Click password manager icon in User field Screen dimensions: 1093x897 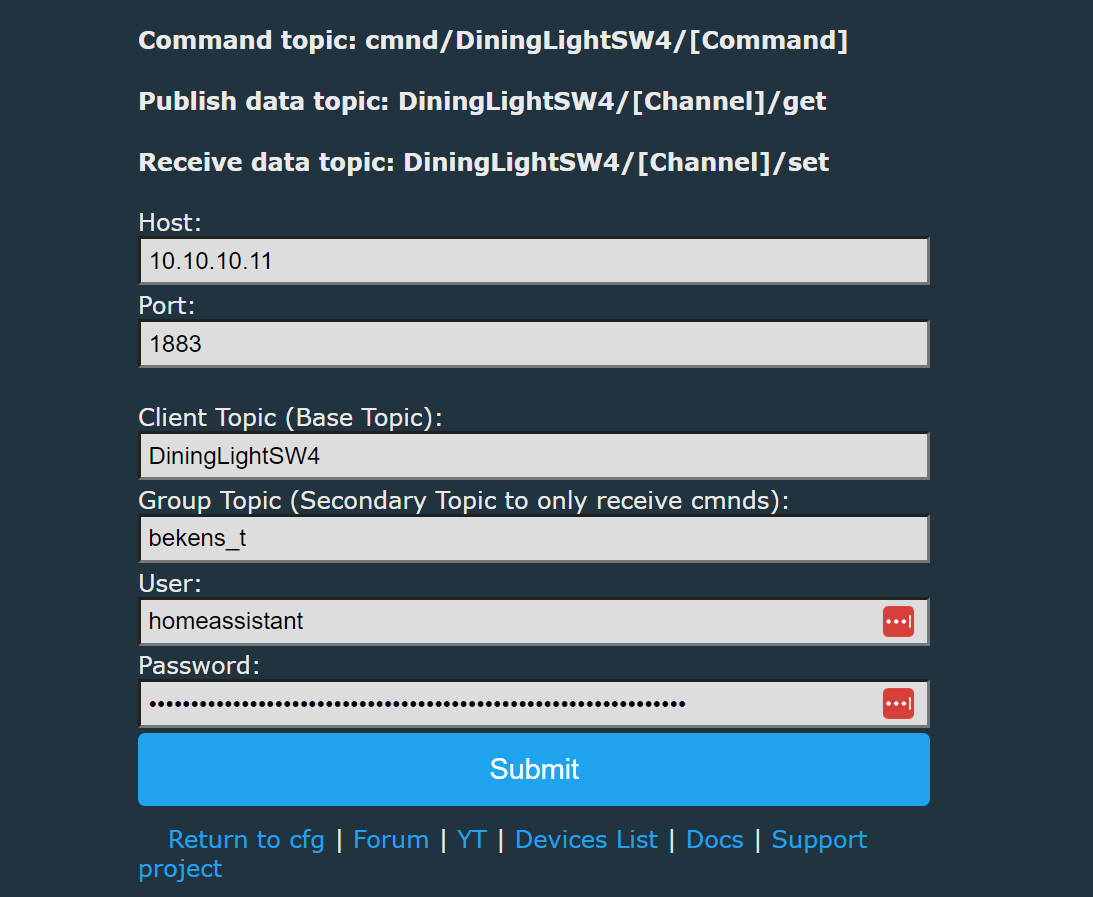pyautogui.click(x=898, y=621)
